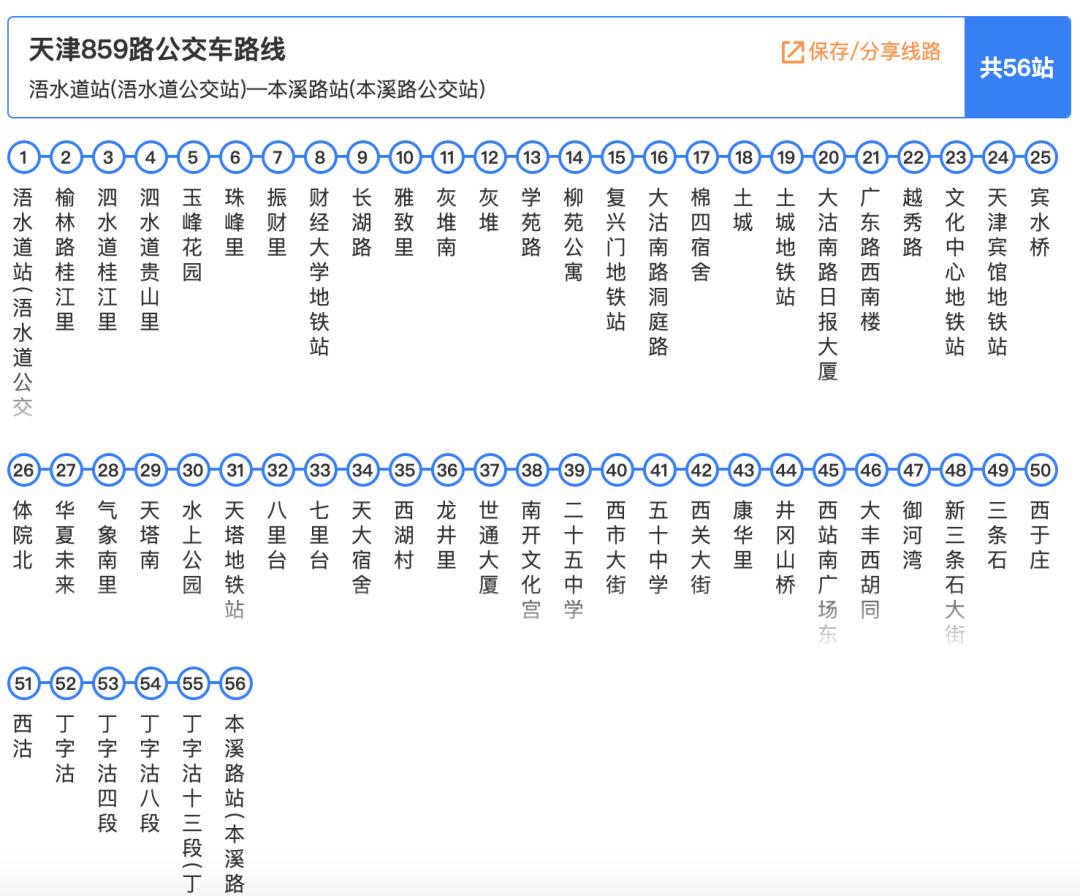Click the save/share route icon

click(793, 52)
